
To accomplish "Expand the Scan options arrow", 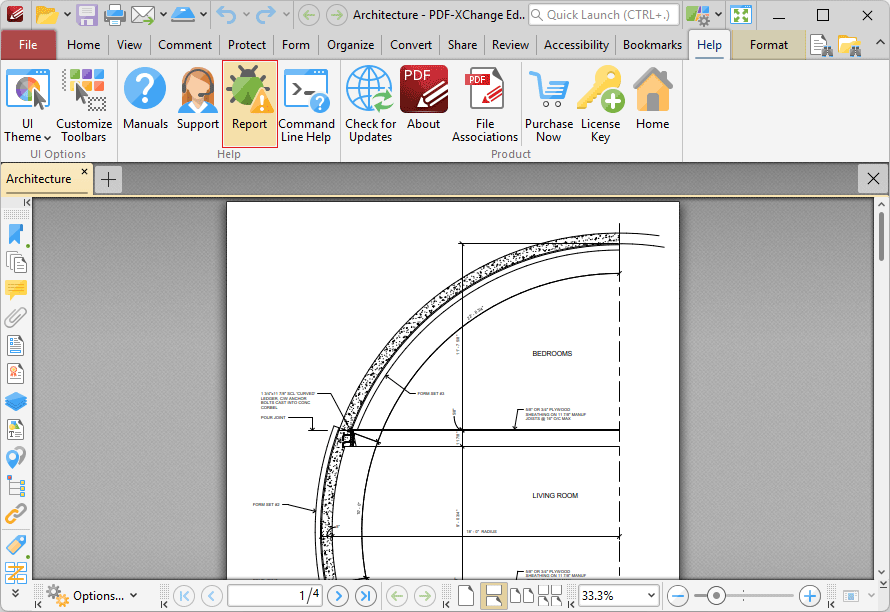I will pos(203,15).
